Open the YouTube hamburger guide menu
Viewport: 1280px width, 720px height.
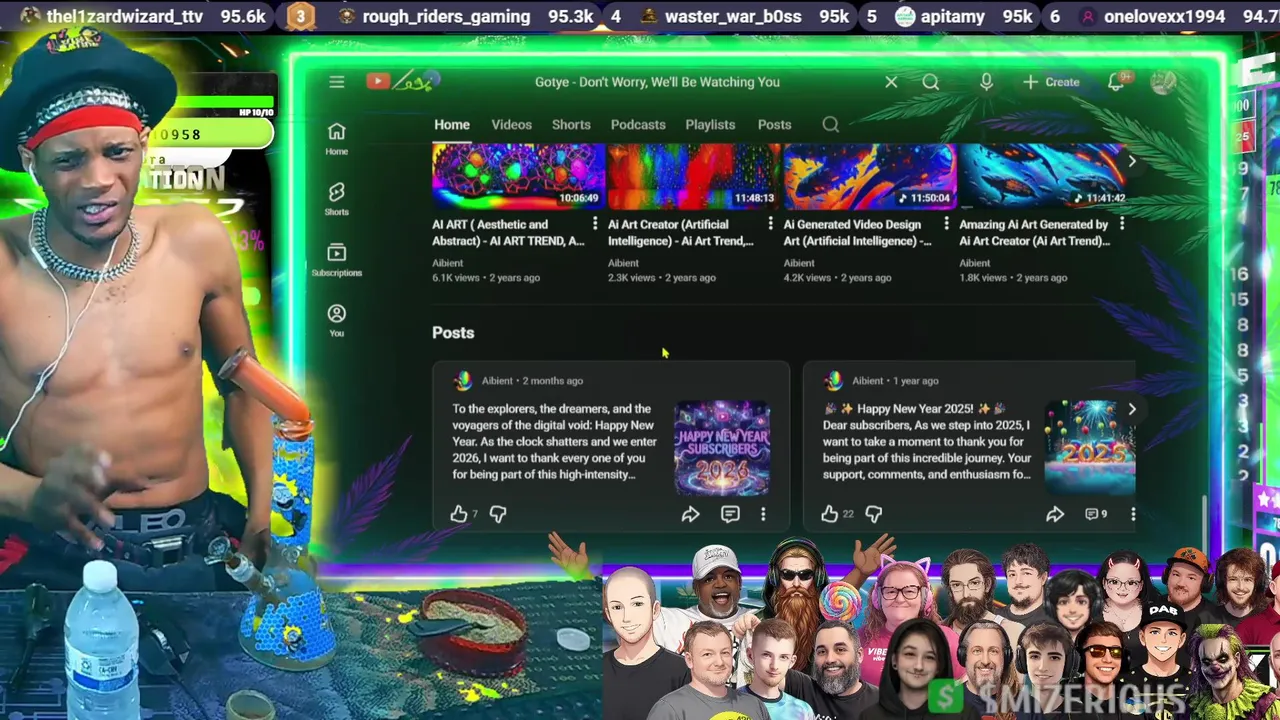[336, 82]
